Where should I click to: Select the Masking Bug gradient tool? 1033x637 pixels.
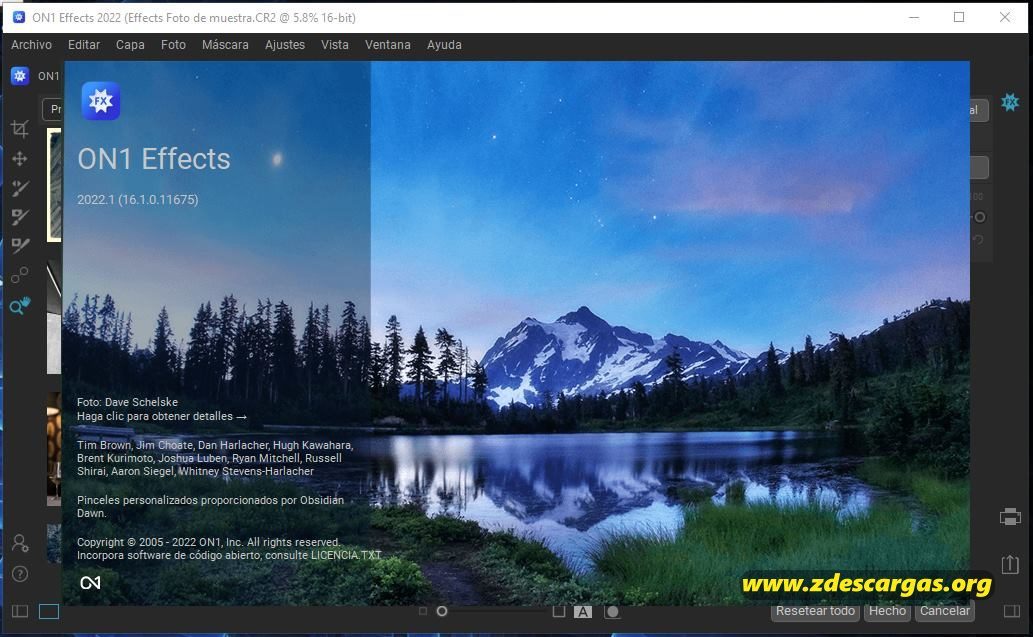[20, 217]
